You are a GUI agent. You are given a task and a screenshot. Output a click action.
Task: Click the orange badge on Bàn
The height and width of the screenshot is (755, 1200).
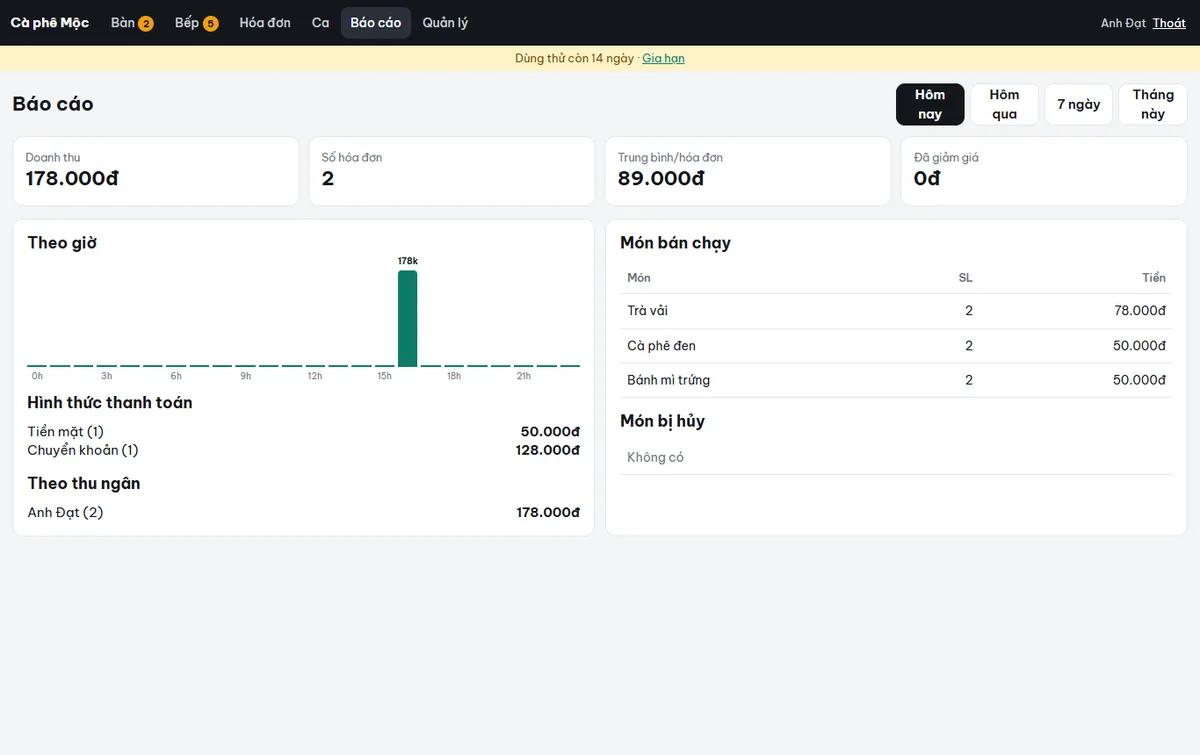coord(146,24)
